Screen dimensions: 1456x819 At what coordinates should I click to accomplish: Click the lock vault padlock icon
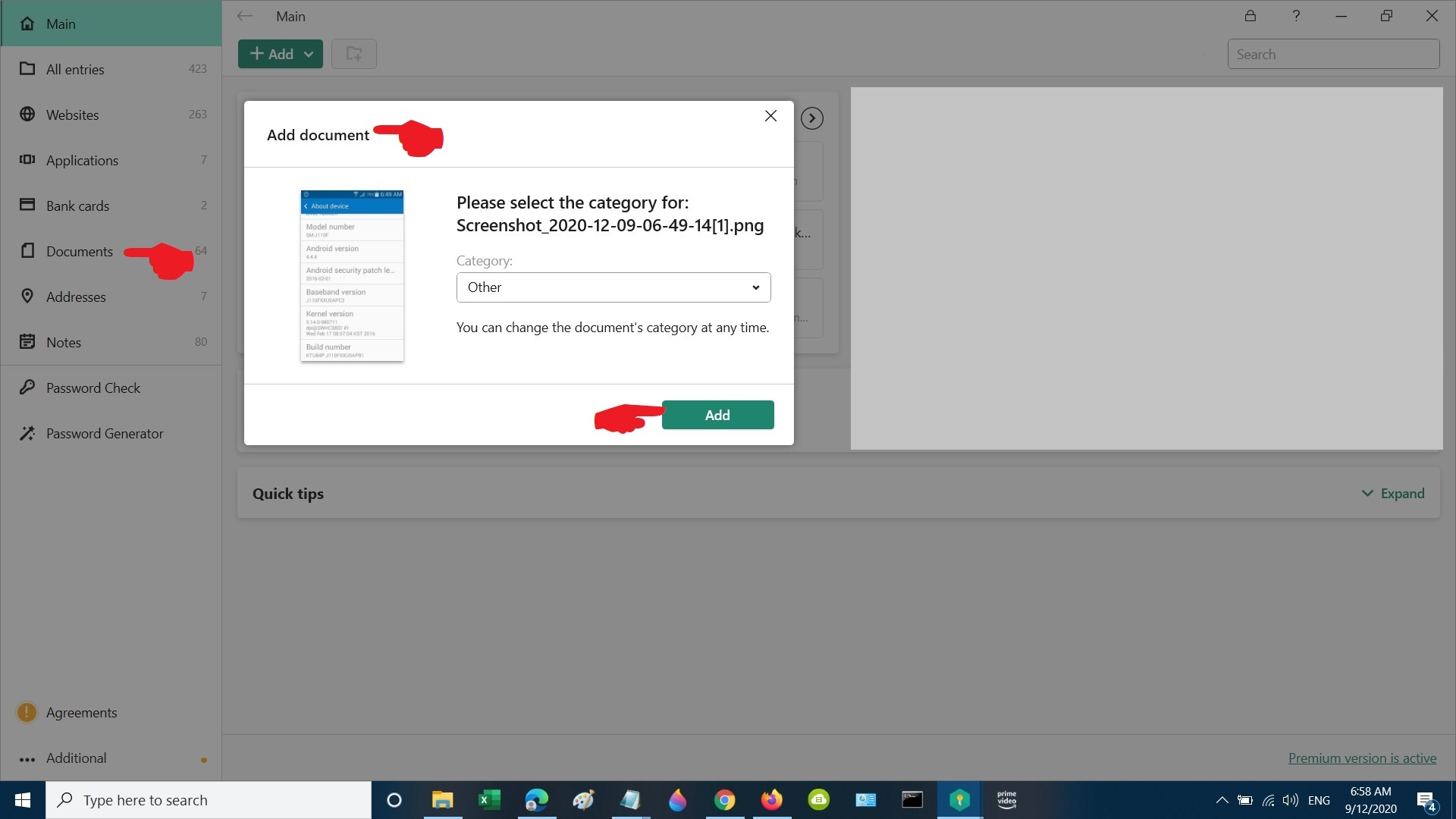click(1250, 16)
